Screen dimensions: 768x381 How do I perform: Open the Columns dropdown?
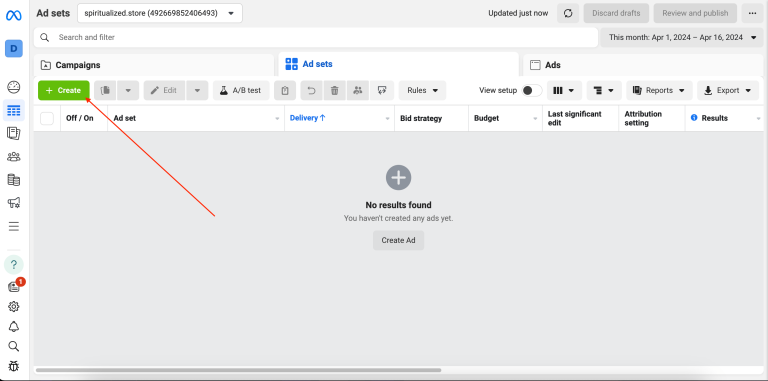click(564, 91)
